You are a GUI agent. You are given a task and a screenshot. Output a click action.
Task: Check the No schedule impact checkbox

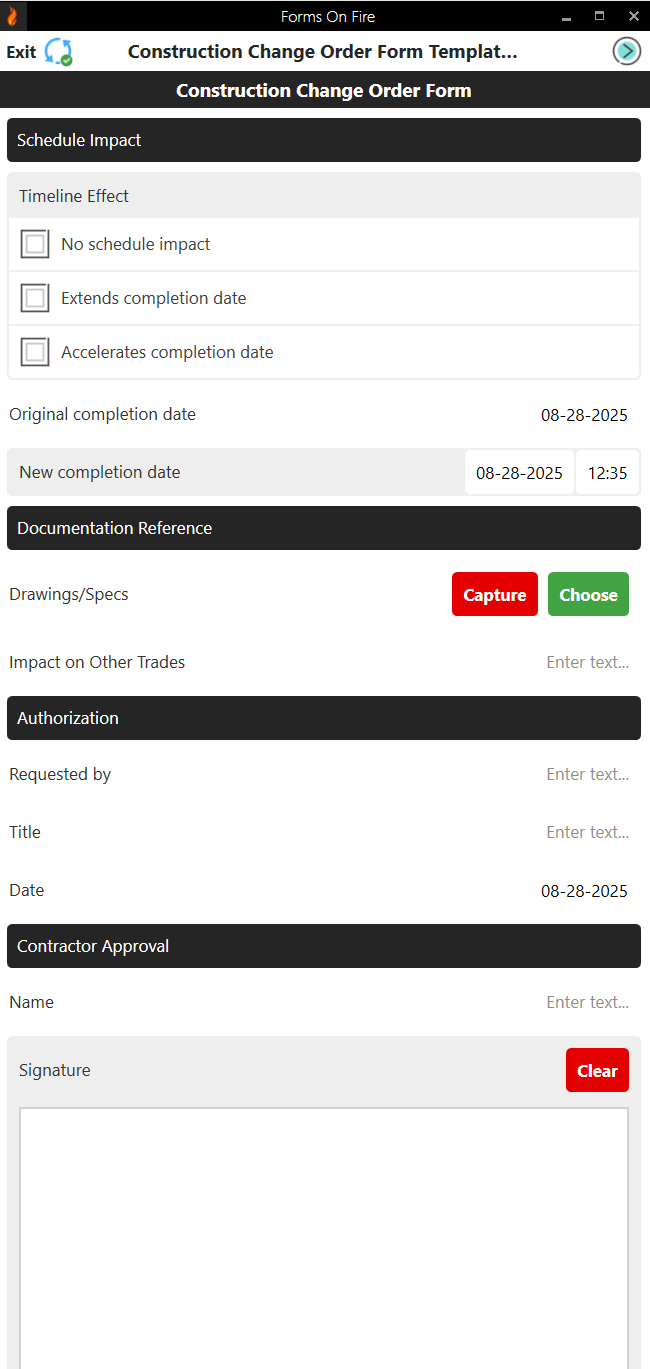click(x=35, y=243)
